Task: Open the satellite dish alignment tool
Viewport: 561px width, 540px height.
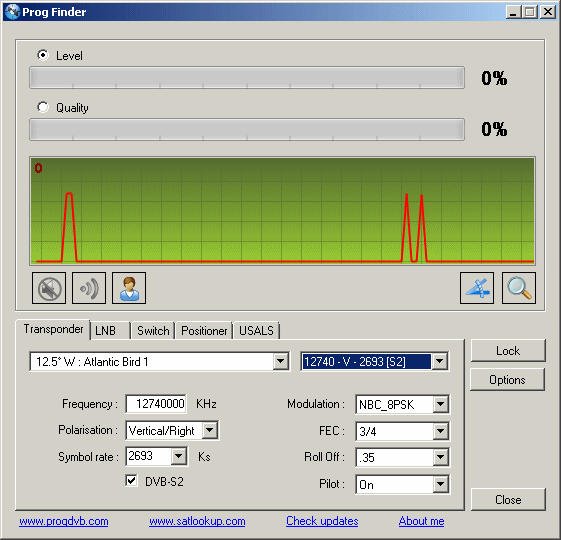Action: [477, 288]
